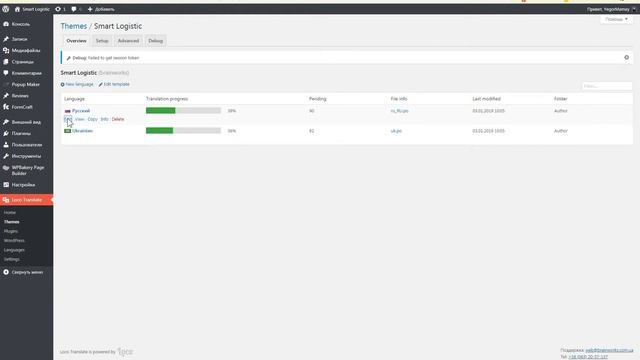Sort by Folder column header
This screenshot has height=360, width=640.
pos(560,99)
